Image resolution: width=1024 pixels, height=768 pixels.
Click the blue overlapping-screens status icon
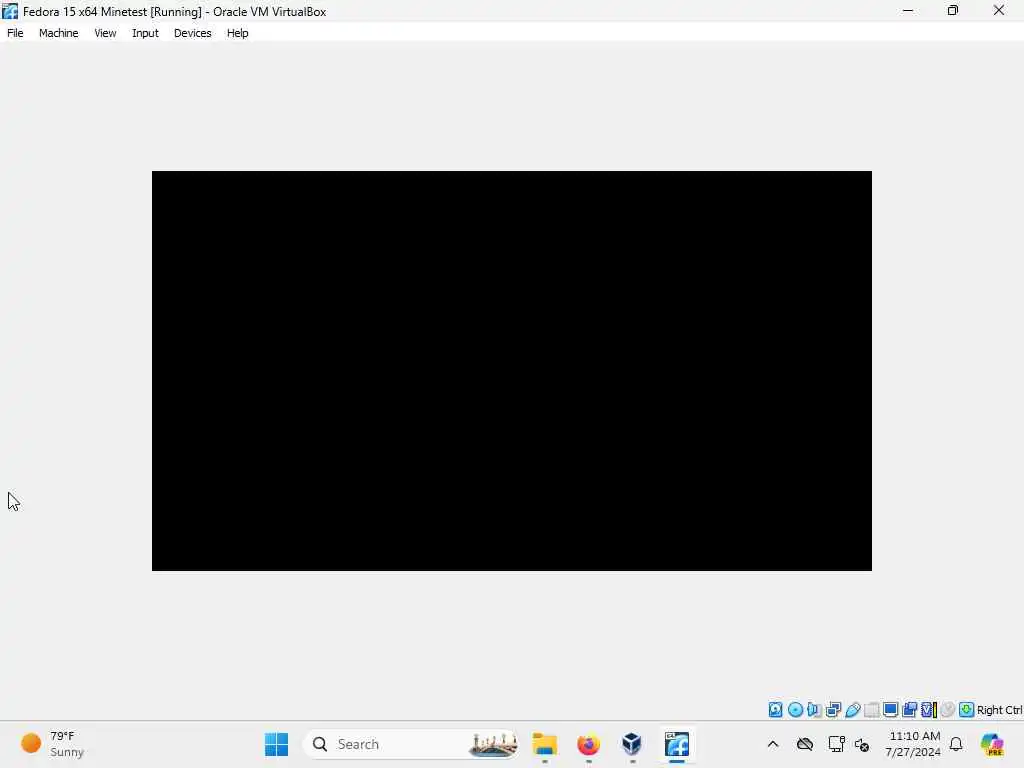pos(910,710)
